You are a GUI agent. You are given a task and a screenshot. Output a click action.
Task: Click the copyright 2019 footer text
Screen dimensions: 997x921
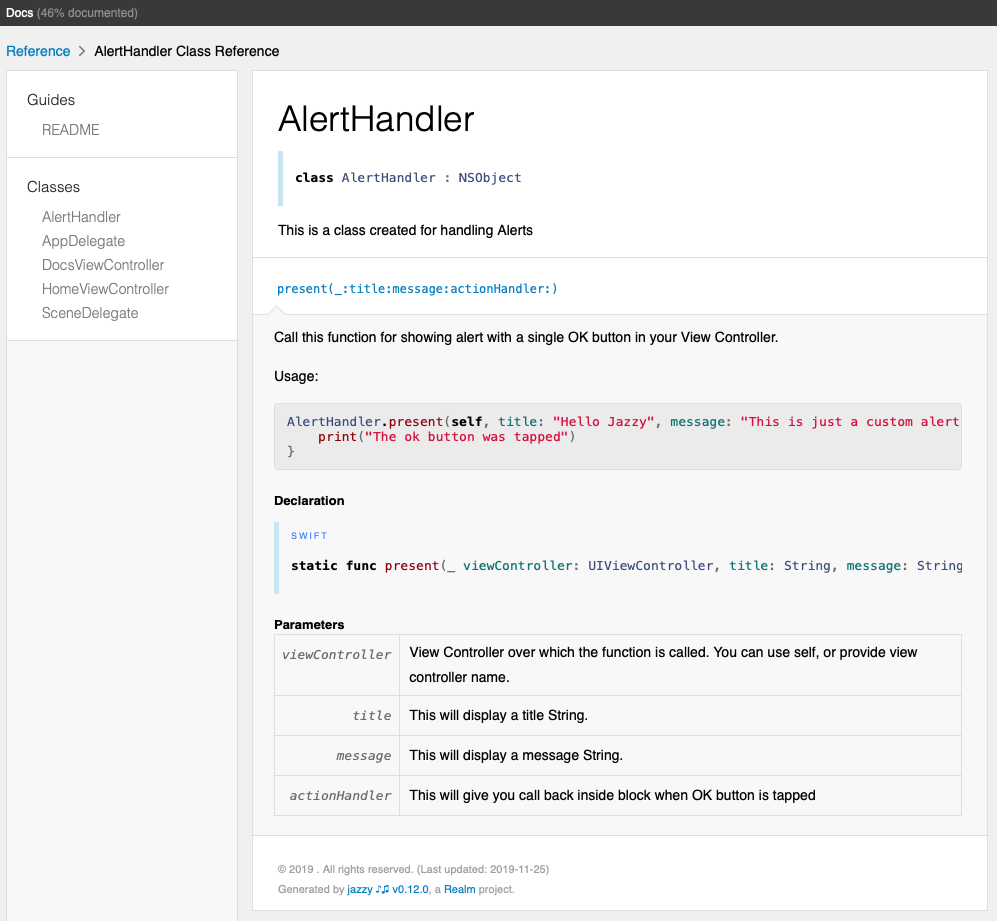coord(413,869)
